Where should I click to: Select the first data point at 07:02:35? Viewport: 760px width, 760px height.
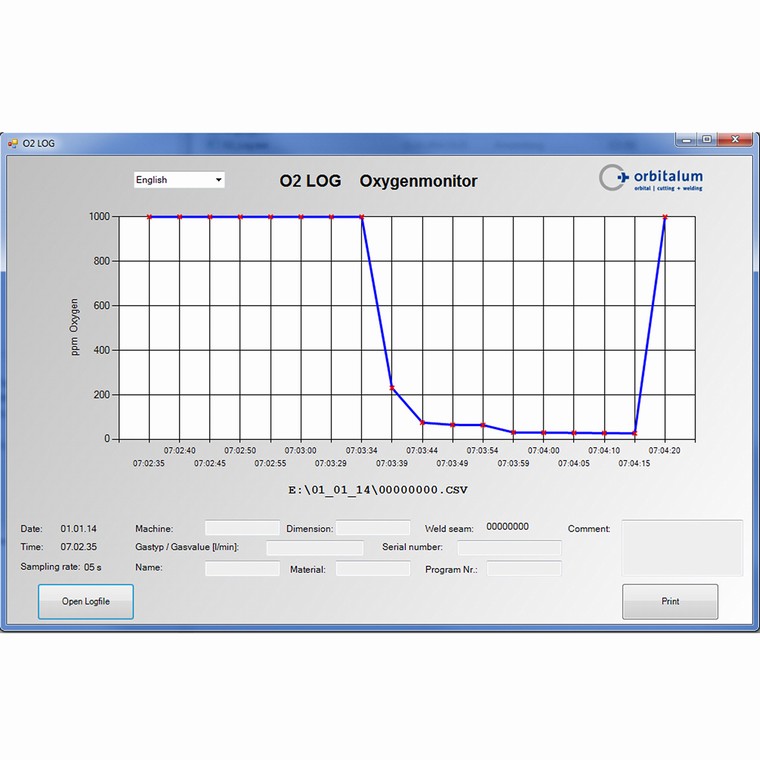149,216
